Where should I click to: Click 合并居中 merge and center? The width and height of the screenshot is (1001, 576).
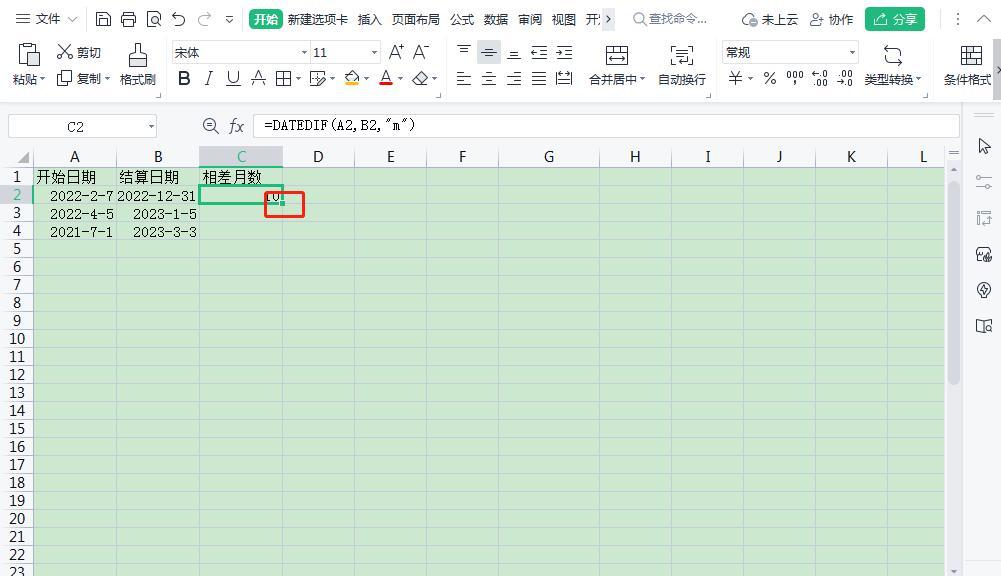tap(617, 64)
